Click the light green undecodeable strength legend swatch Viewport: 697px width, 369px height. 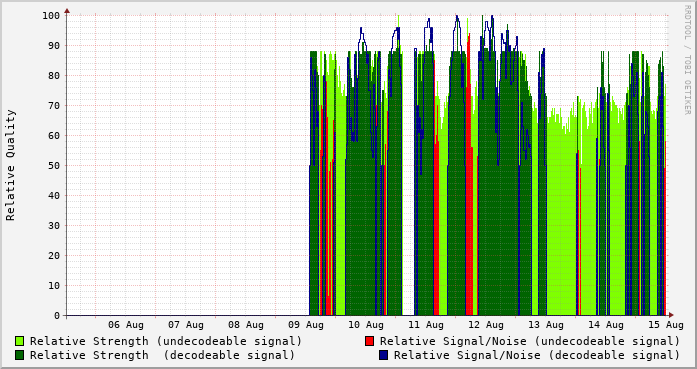[20, 341]
